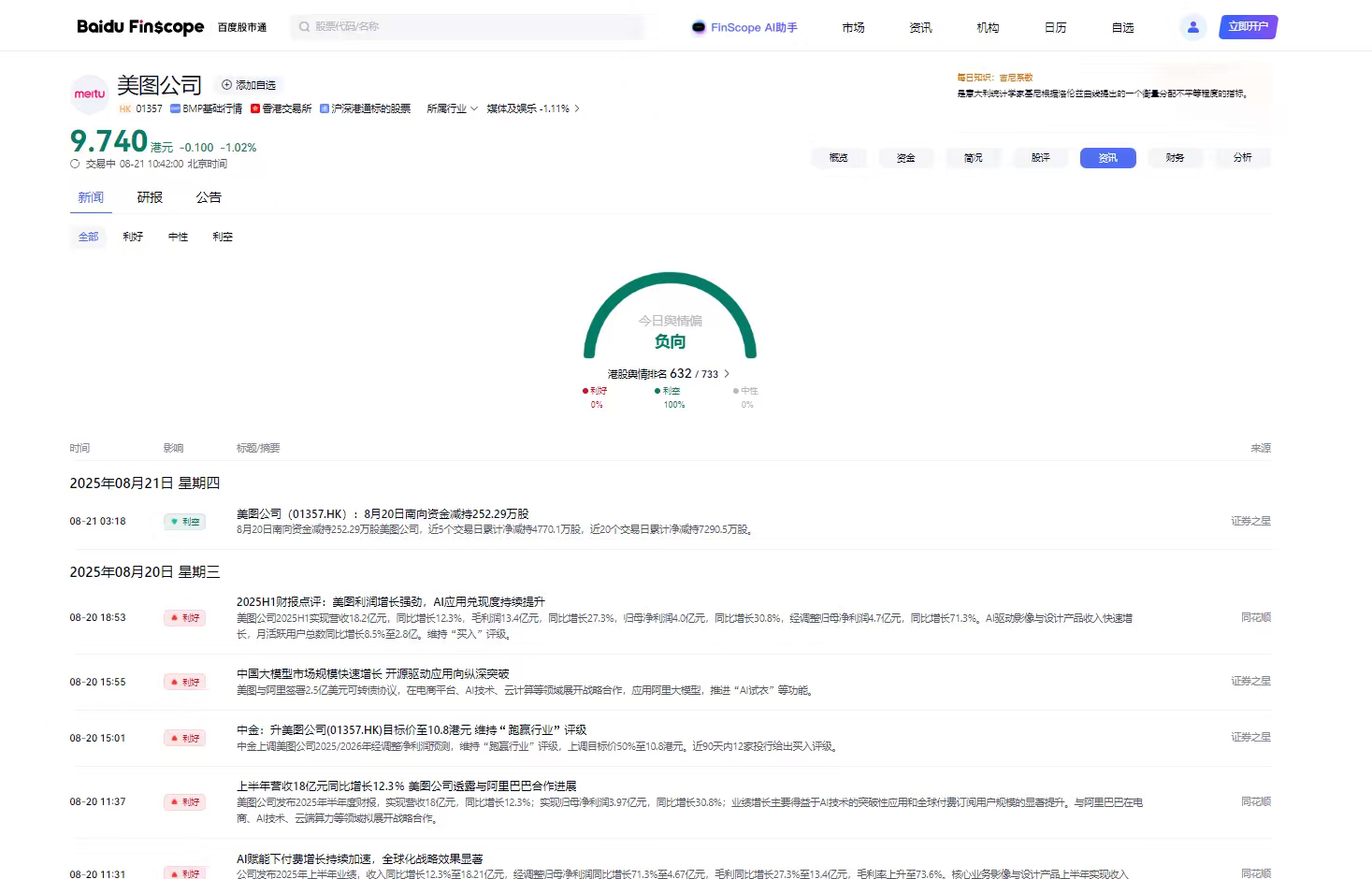
Task: Click the 沪深港通标的股票 tag icon
Action: tap(324, 108)
